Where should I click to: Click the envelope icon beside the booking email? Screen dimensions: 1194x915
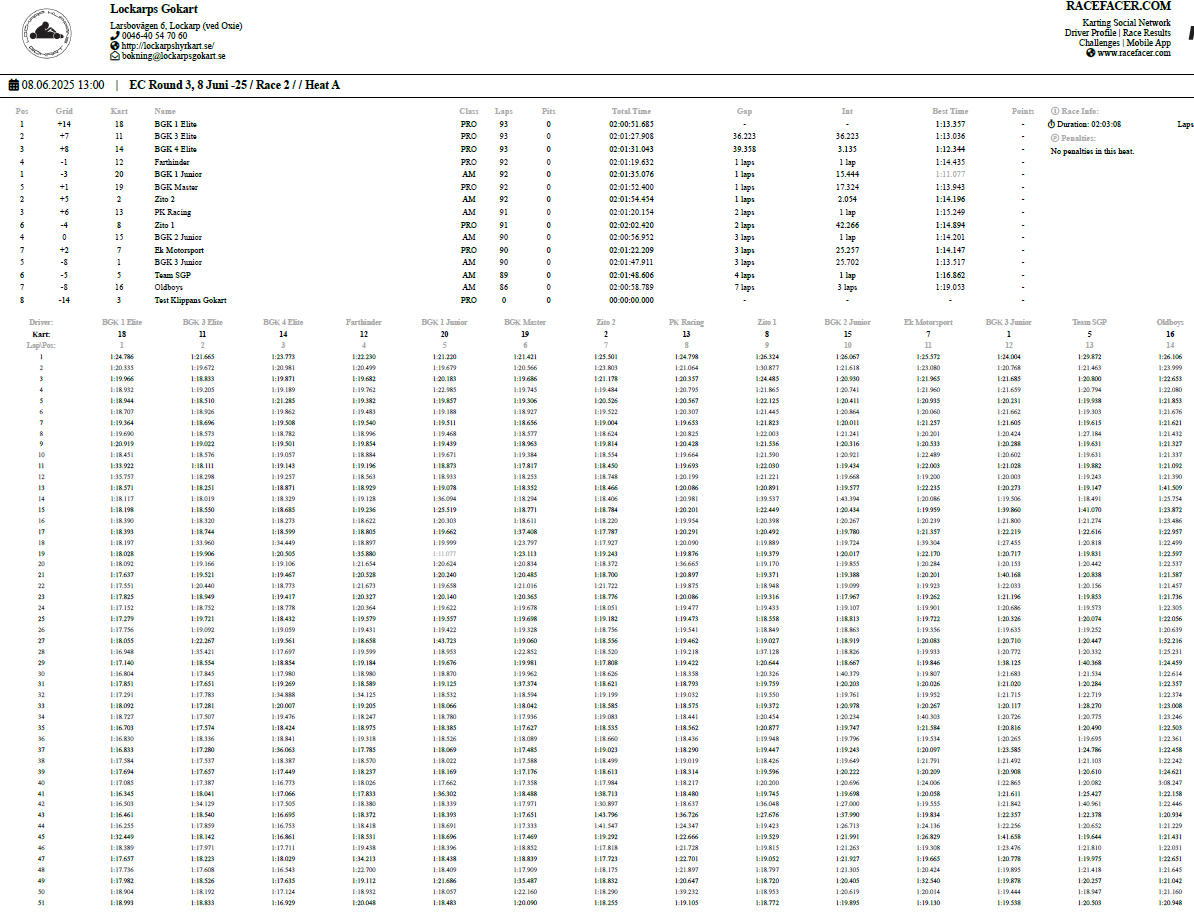[x=115, y=57]
